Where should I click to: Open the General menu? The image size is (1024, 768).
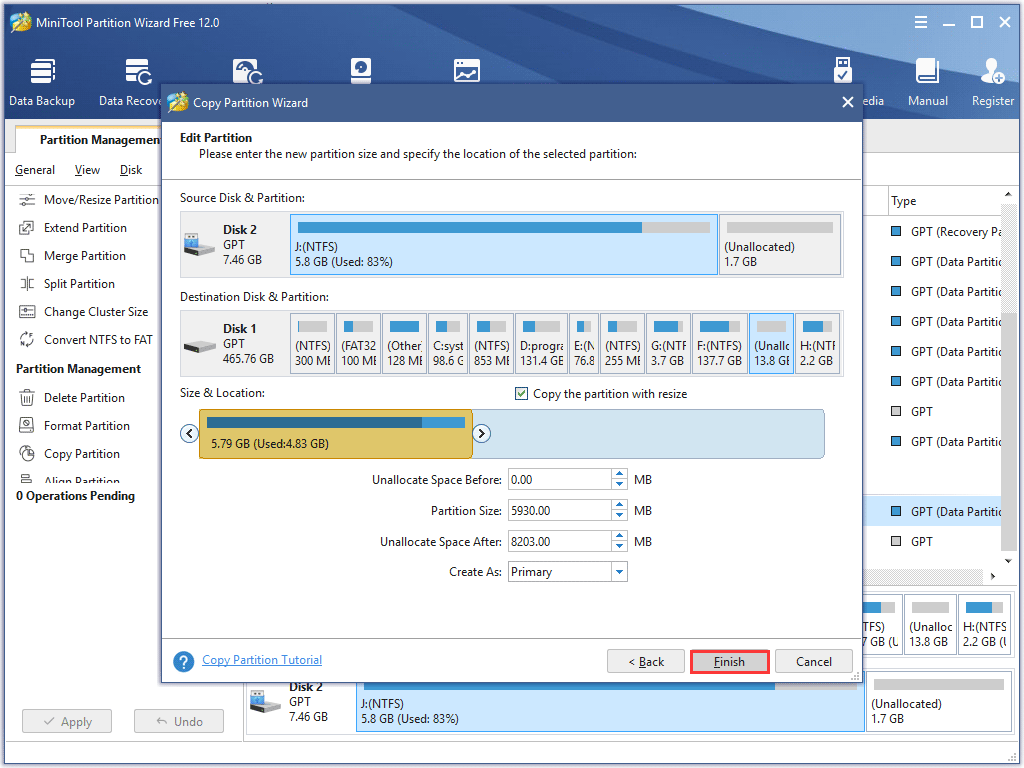click(35, 170)
